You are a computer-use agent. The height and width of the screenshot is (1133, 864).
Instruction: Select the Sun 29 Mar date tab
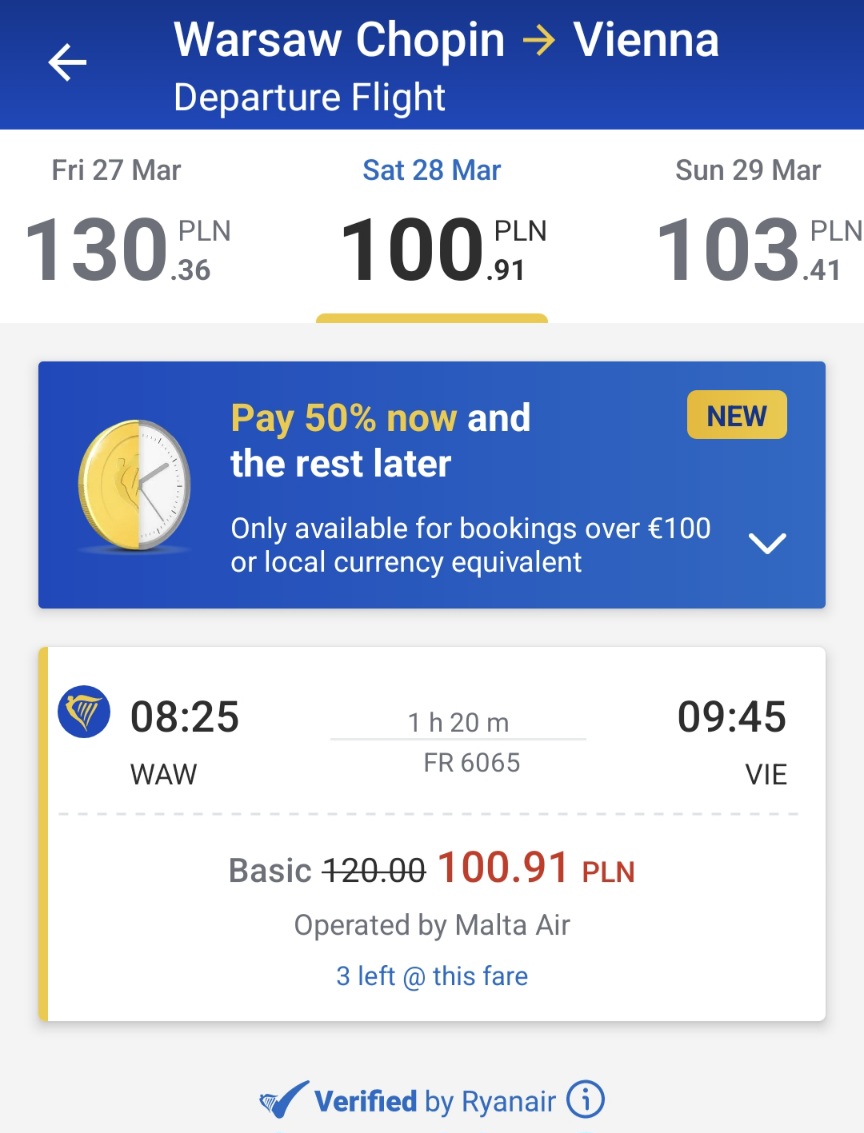pos(748,171)
